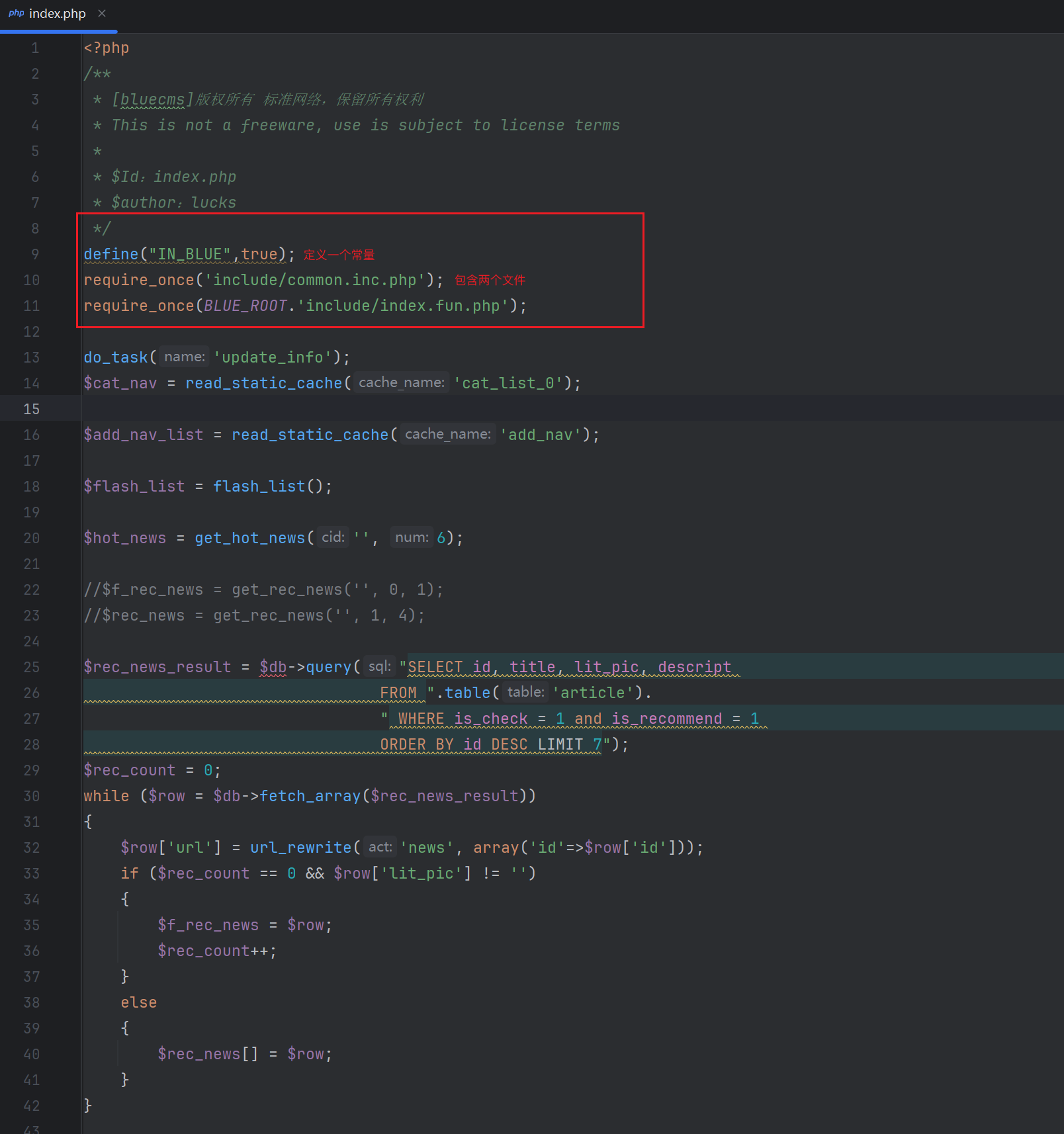This screenshot has width=1064, height=1134.
Task: Click the $flash_list variable
Action: click(134, 486)
